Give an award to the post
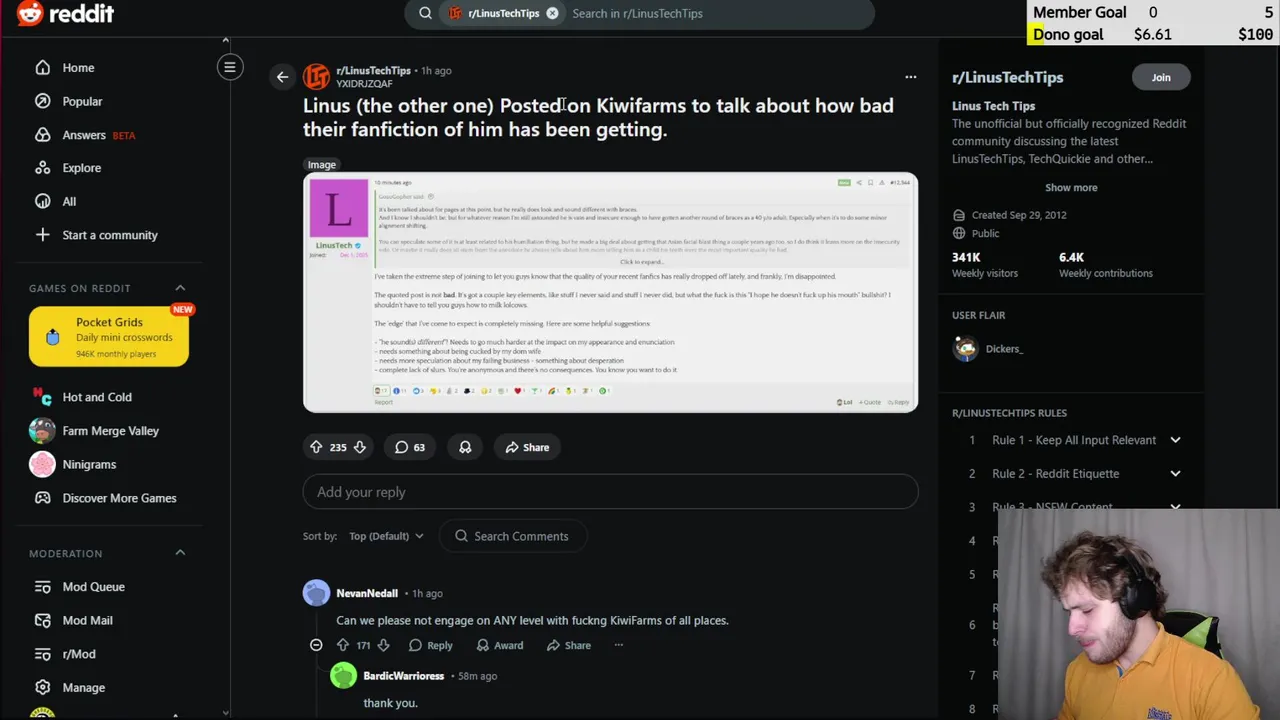Screen dimensions: 1280x720 coord(465,447)
